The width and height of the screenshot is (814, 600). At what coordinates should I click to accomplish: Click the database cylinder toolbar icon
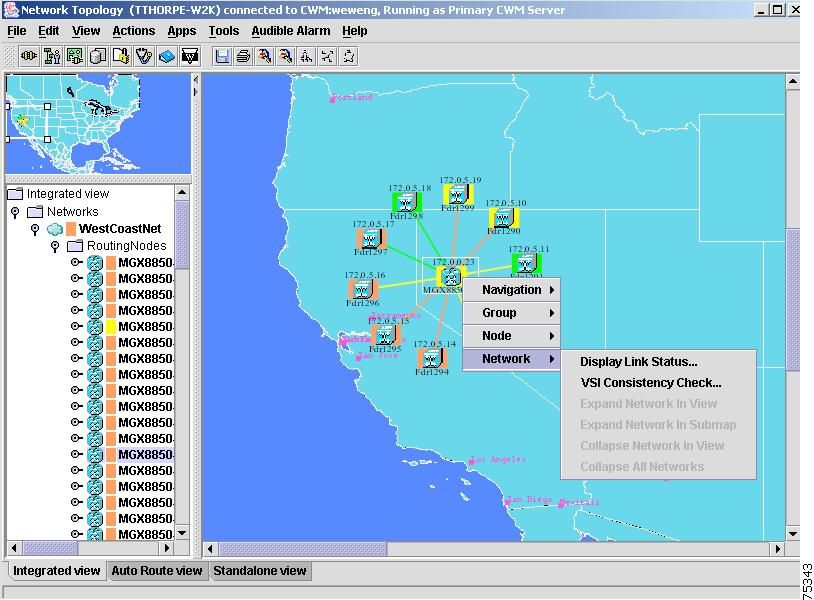tap(98, 56)
